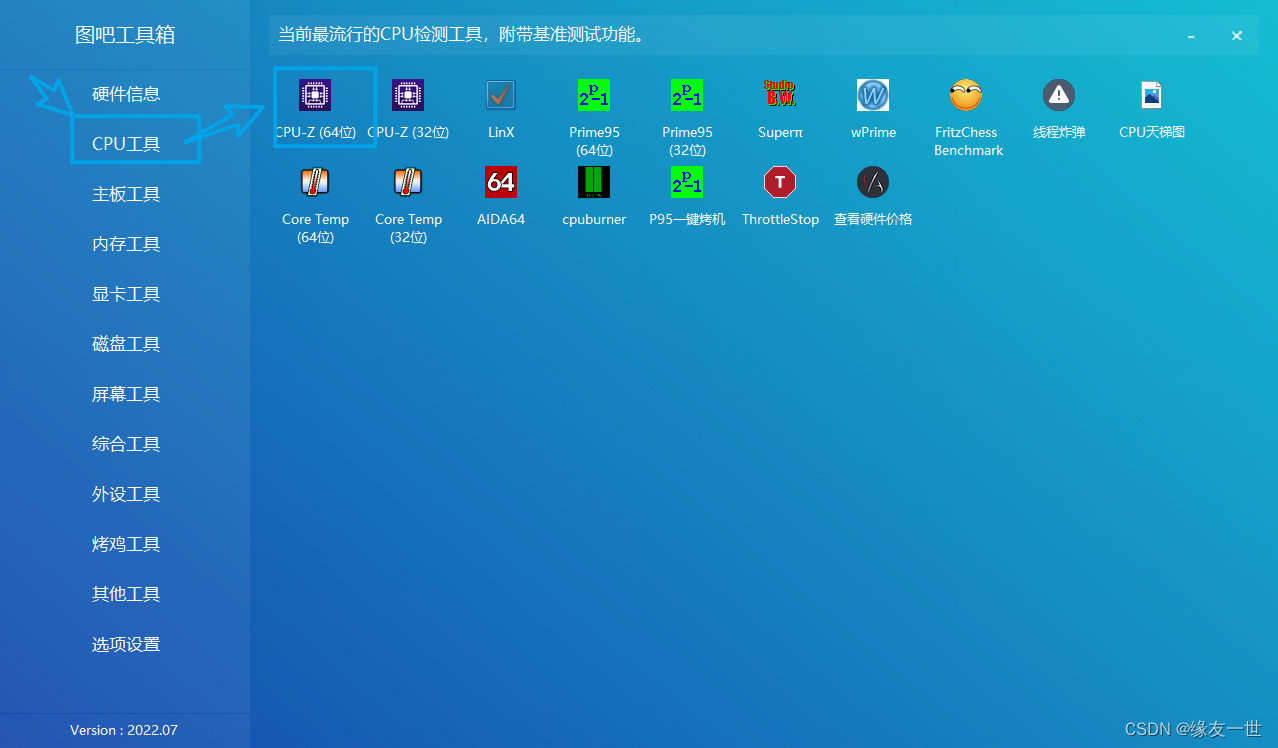Switch to 主板工具 category
This screenshot has height=748, width=1278.
[x=126, y=194]
